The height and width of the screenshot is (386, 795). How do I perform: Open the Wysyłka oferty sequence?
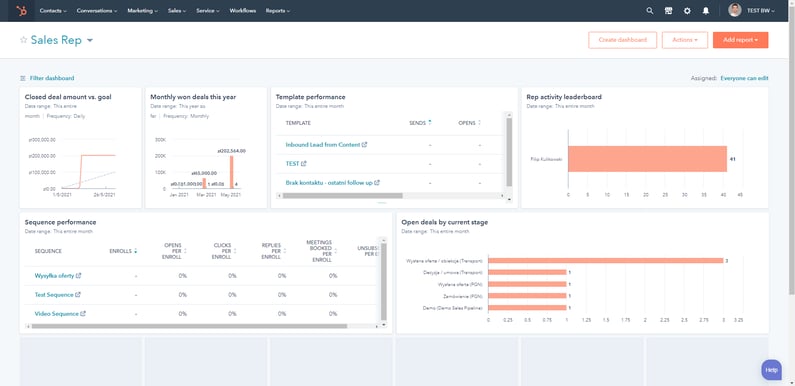click(x=54, y=275)
